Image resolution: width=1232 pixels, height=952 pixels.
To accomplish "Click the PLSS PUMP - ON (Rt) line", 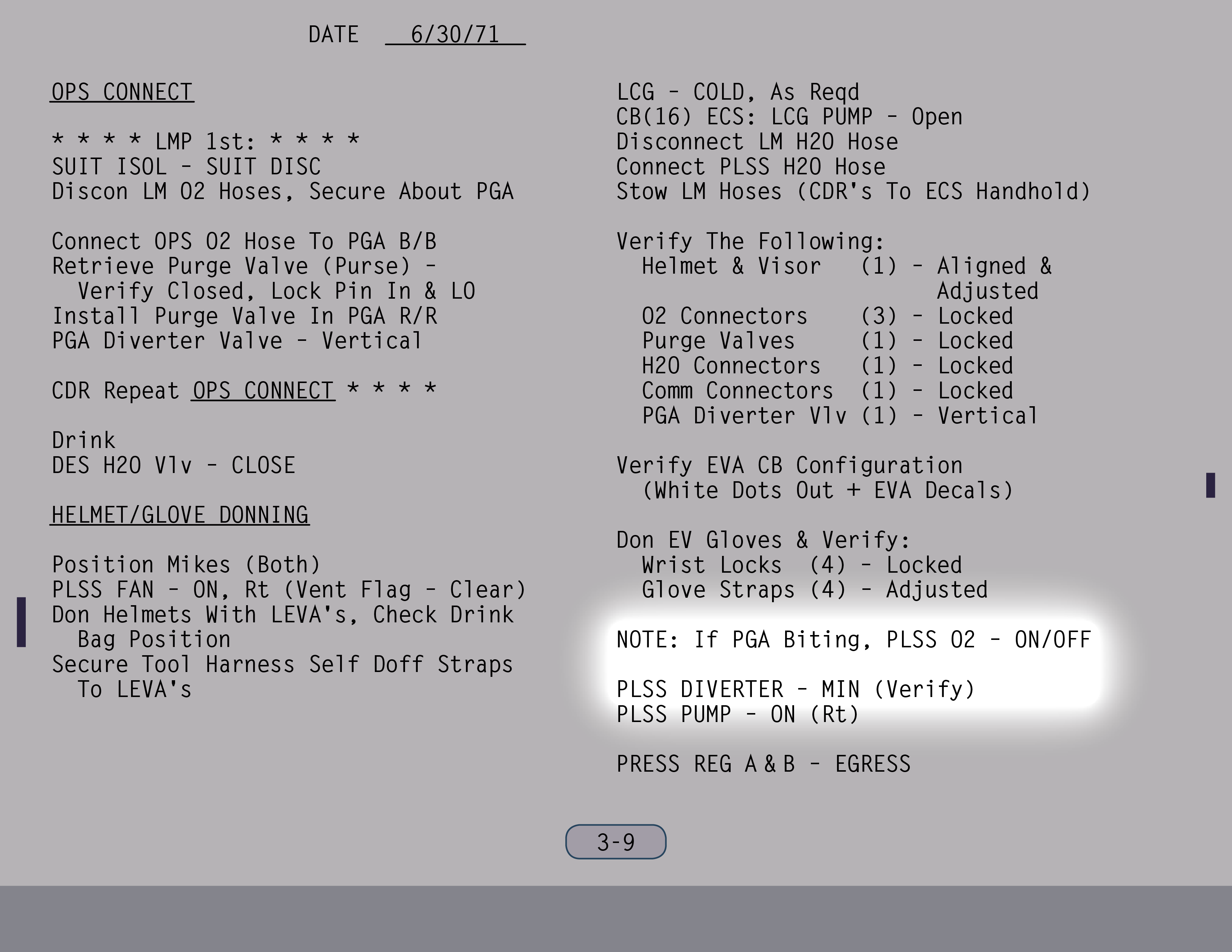I will coord(737,715).
